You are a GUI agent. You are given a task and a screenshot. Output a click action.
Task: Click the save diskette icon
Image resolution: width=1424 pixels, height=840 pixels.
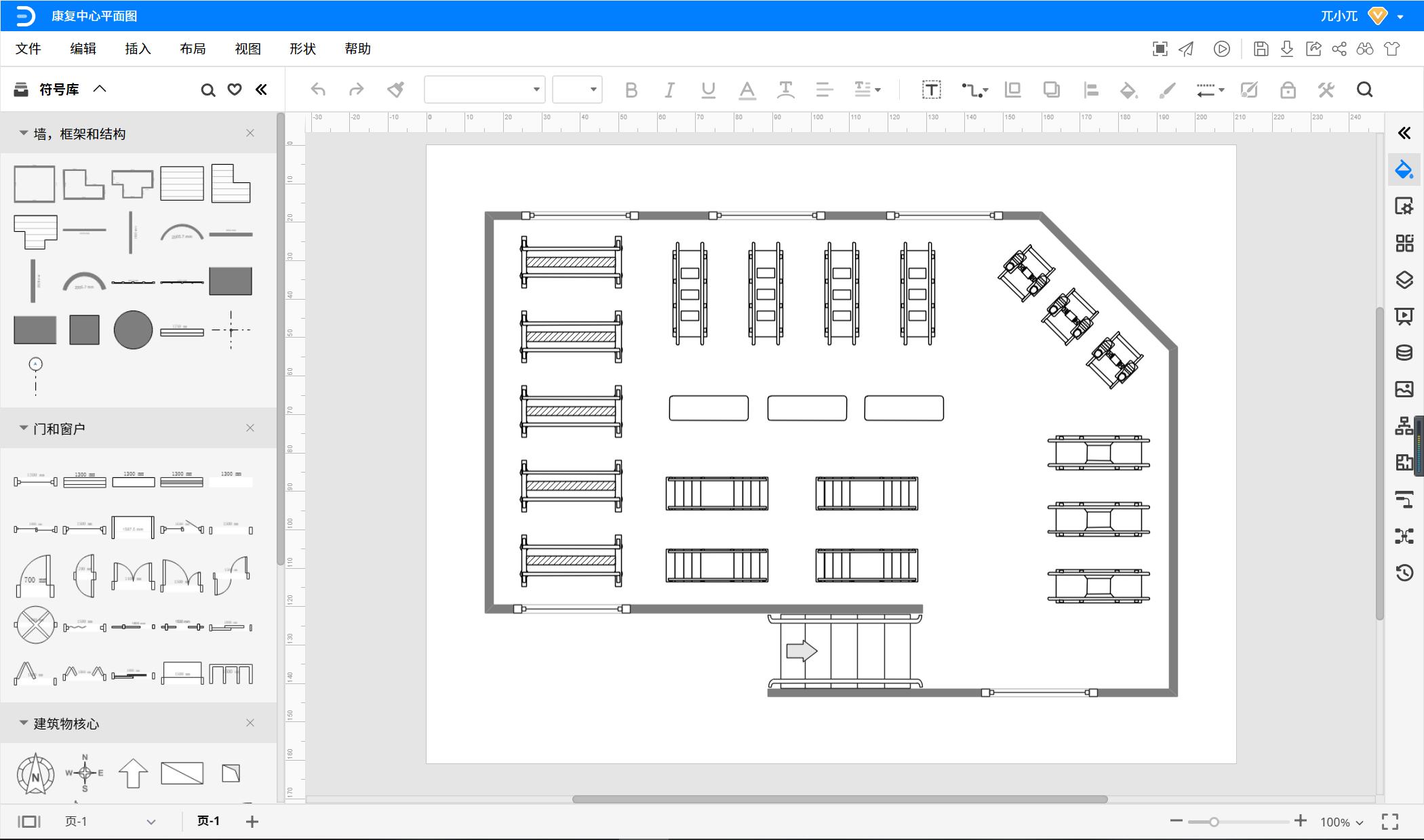tap(1261, 49)
